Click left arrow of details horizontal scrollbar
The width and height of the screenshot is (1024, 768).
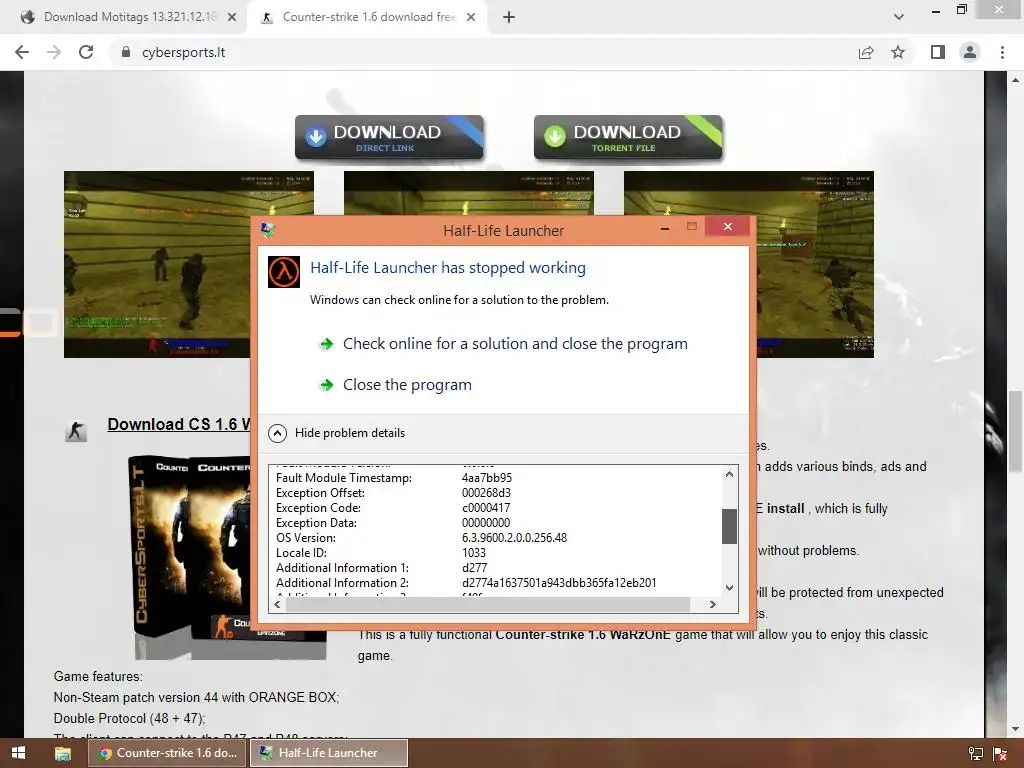pos(278,605)
